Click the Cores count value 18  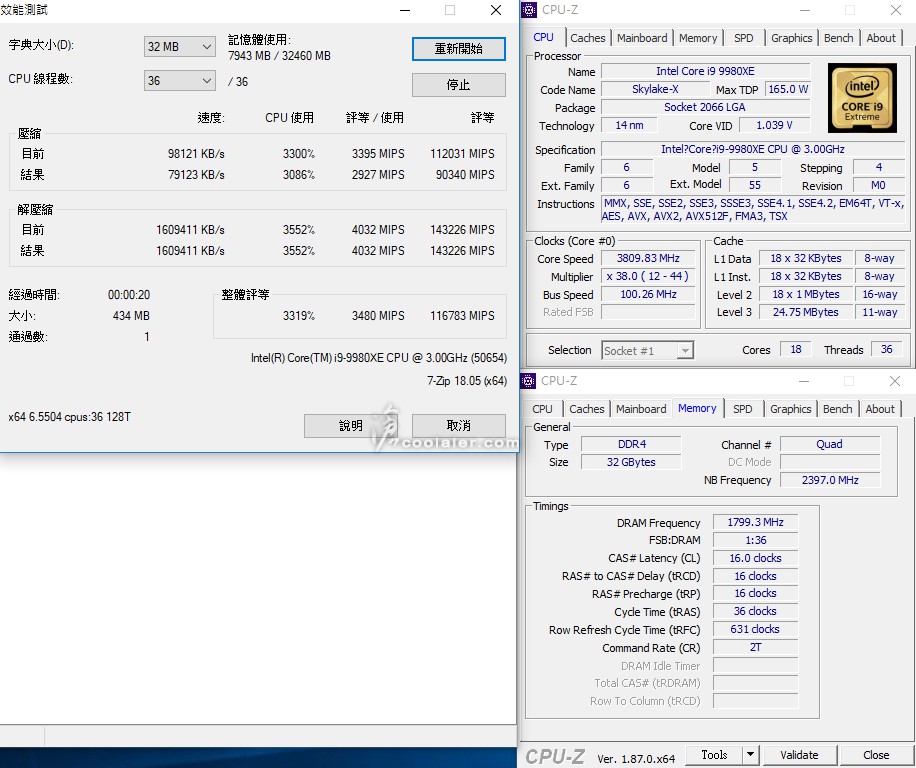coord(796,349)
